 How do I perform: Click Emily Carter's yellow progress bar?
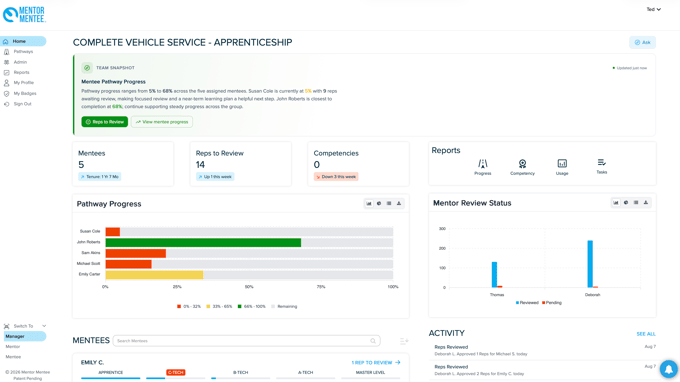[x=154, y=274]
